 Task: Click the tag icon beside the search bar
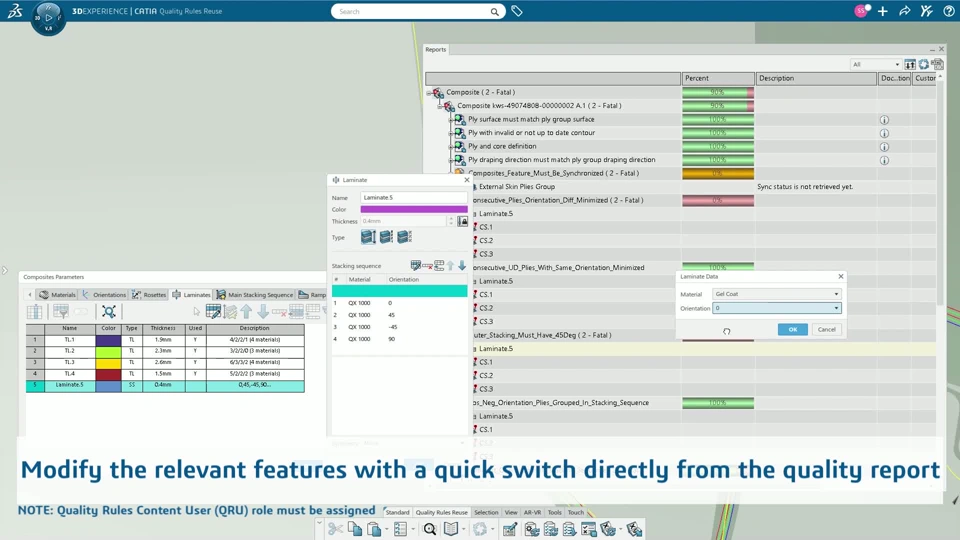tap(517, 11)
